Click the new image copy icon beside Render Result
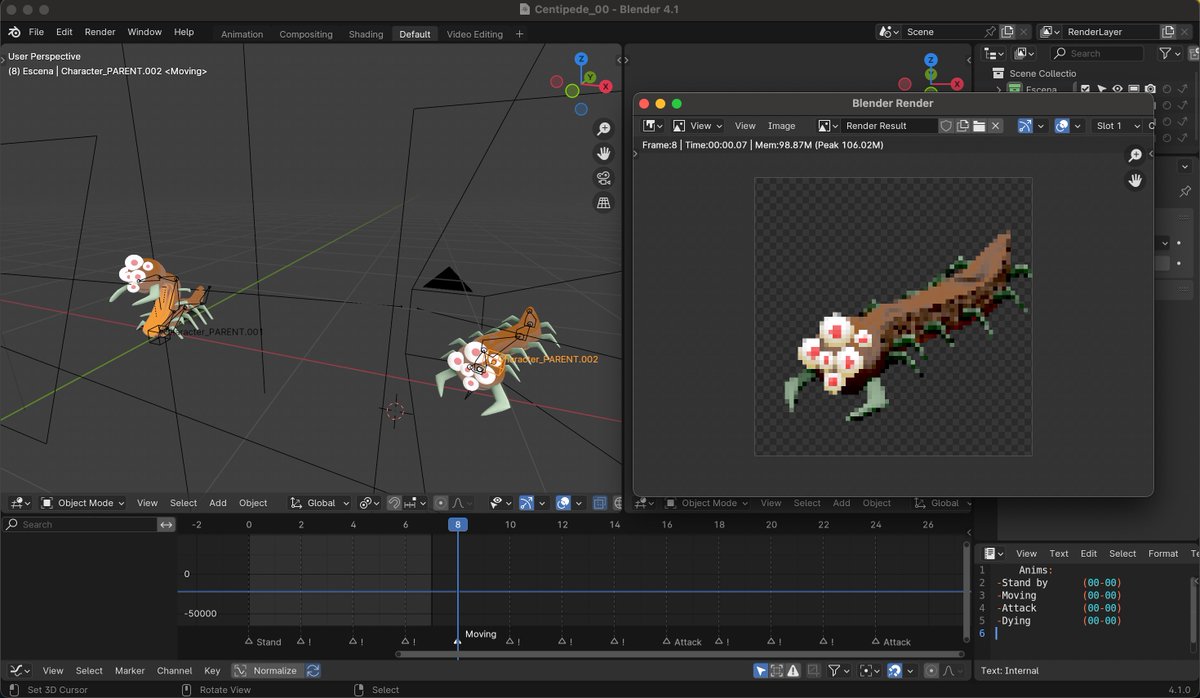This screenshot has width=1200, height=698. click(963, 126)
